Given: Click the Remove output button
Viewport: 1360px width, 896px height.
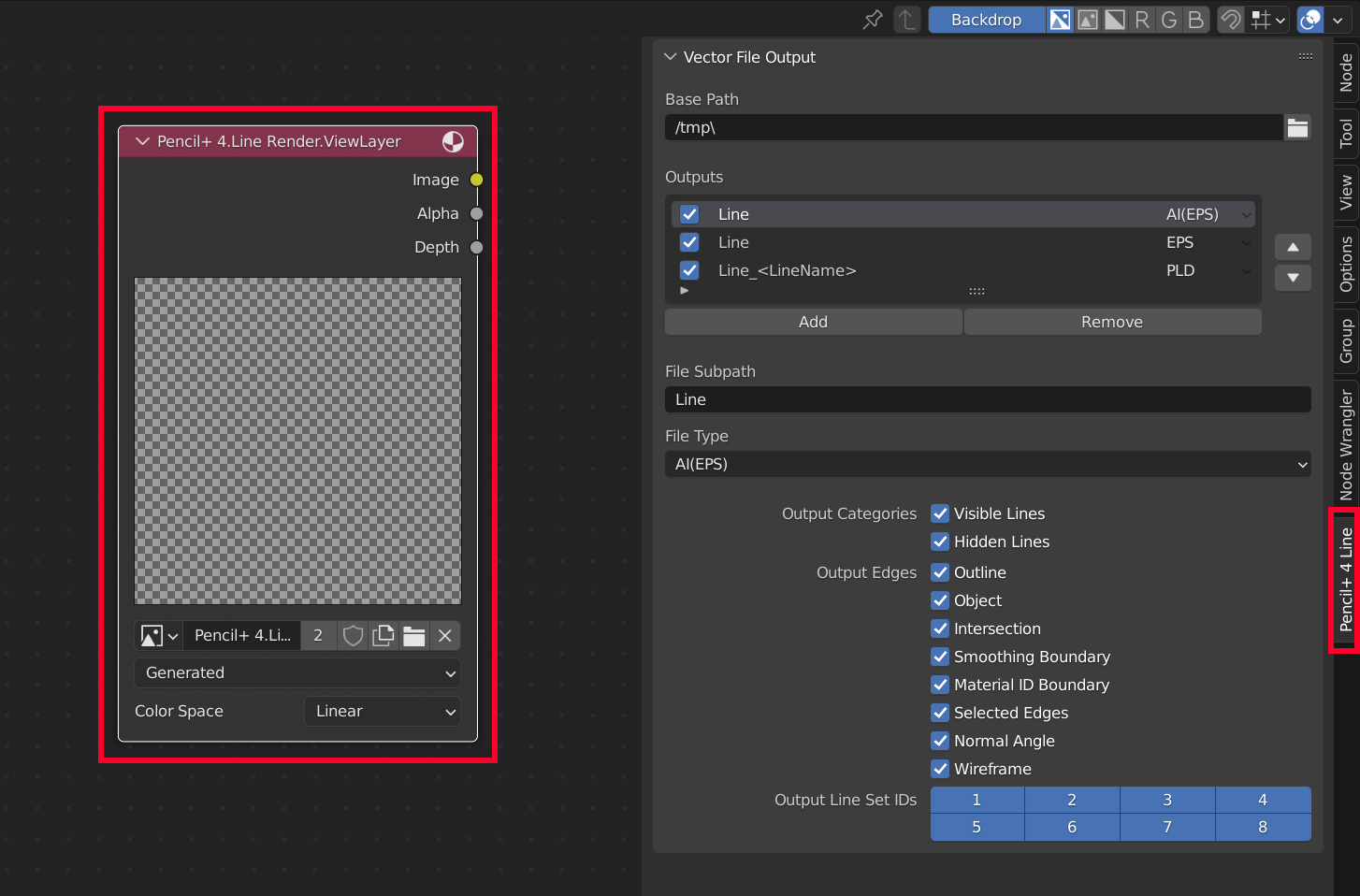Looking at the screenshot, I should [1111, 322].
